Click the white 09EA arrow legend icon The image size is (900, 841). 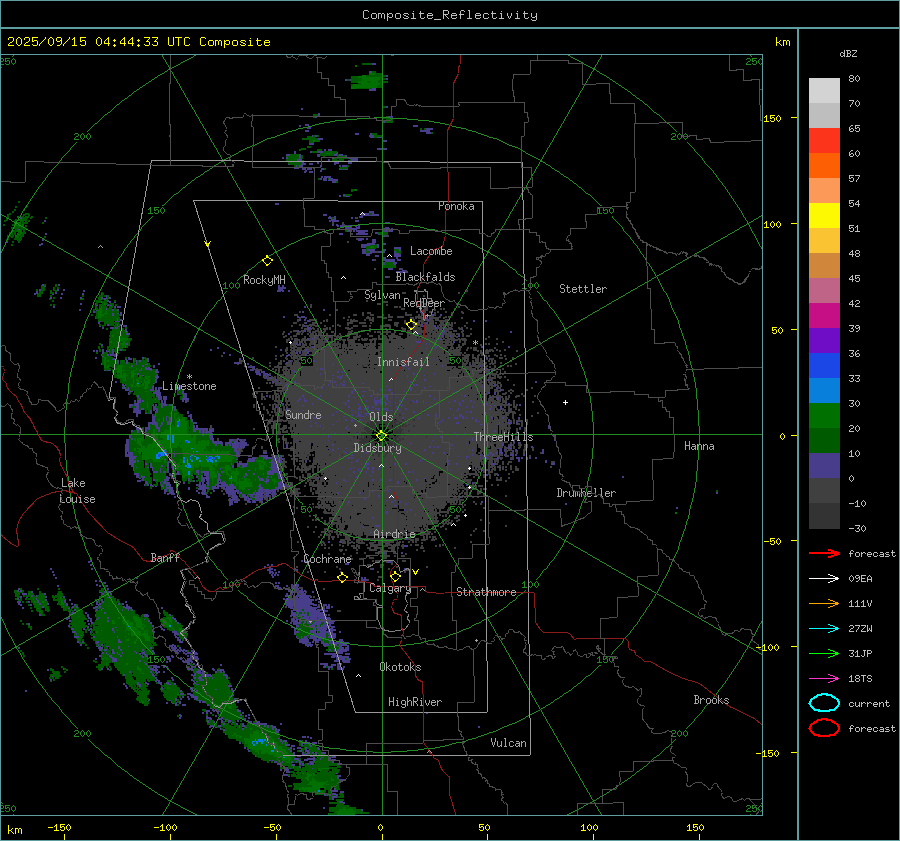pyautogui.click(x=824, y=579)
